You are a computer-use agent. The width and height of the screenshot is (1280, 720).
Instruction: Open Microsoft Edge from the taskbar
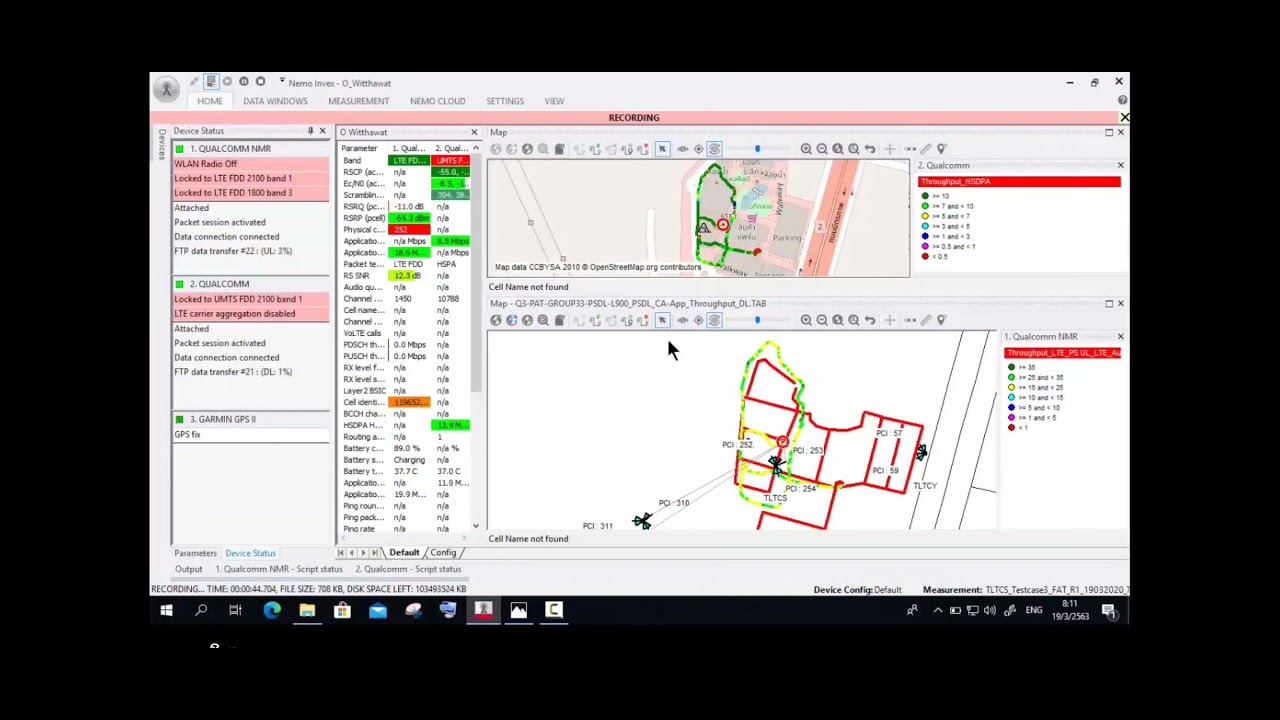pos(272,610)
